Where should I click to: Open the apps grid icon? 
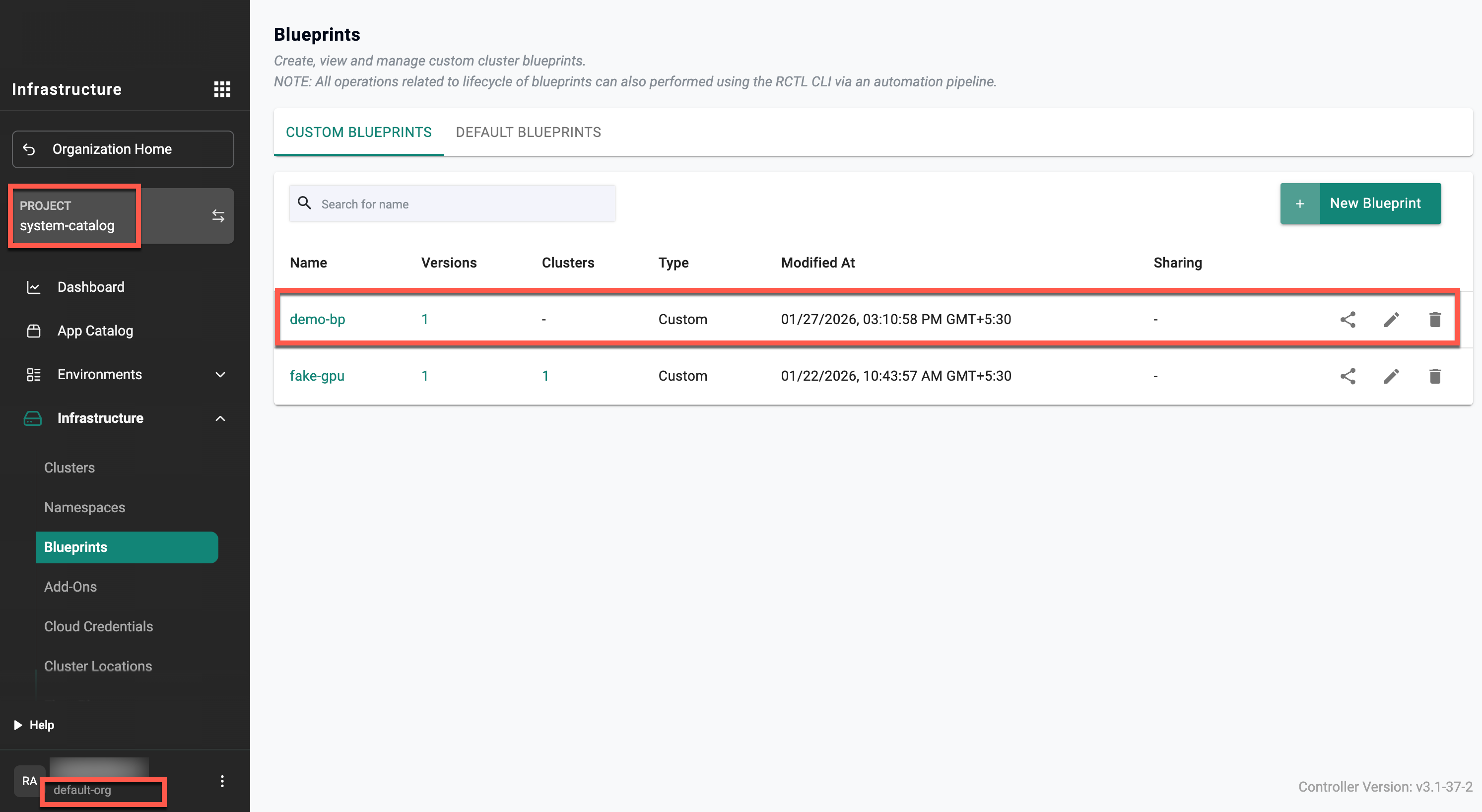pyautogui.click(x=222, y=89)
